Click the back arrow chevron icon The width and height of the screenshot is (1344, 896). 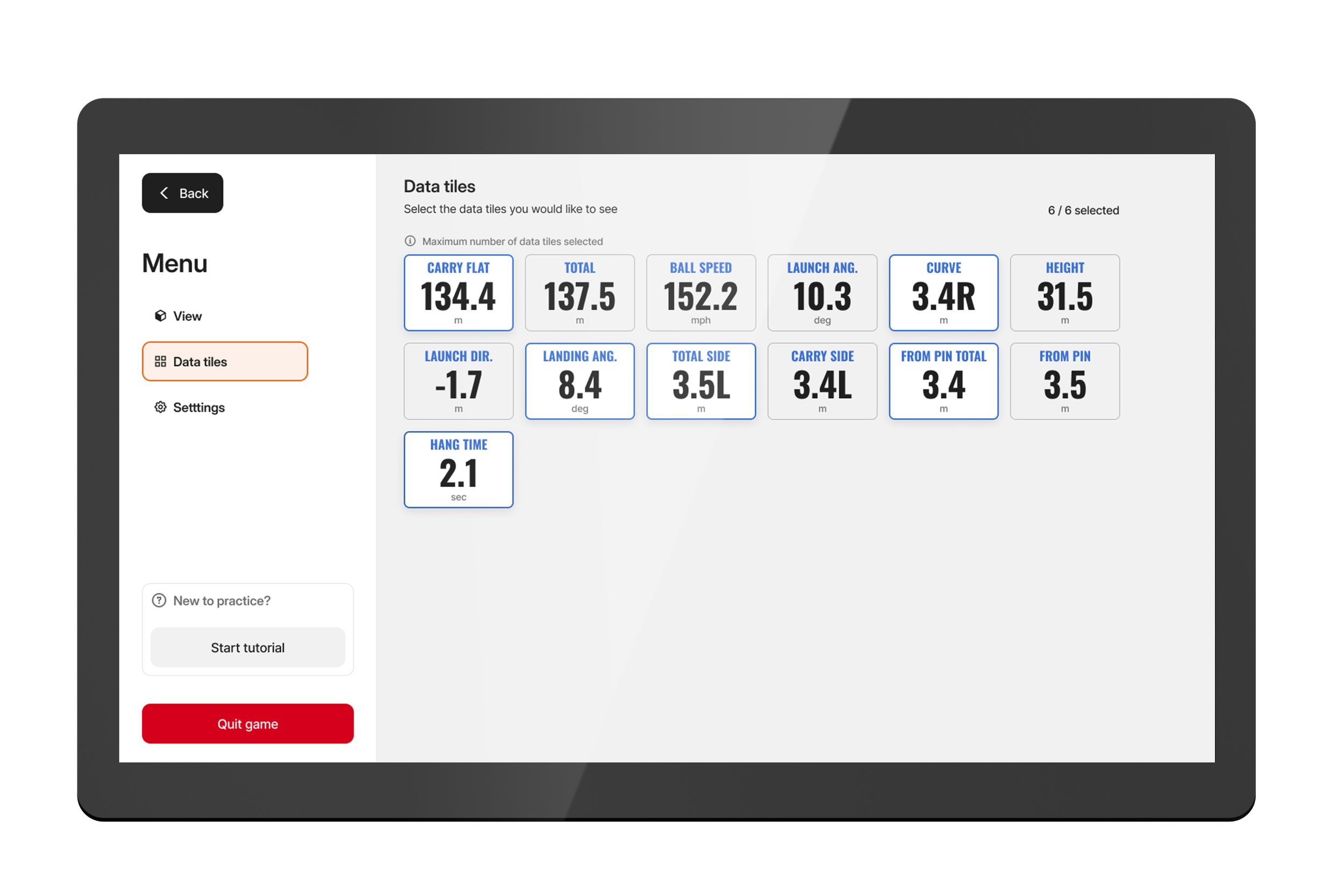[x=165, y=193]
